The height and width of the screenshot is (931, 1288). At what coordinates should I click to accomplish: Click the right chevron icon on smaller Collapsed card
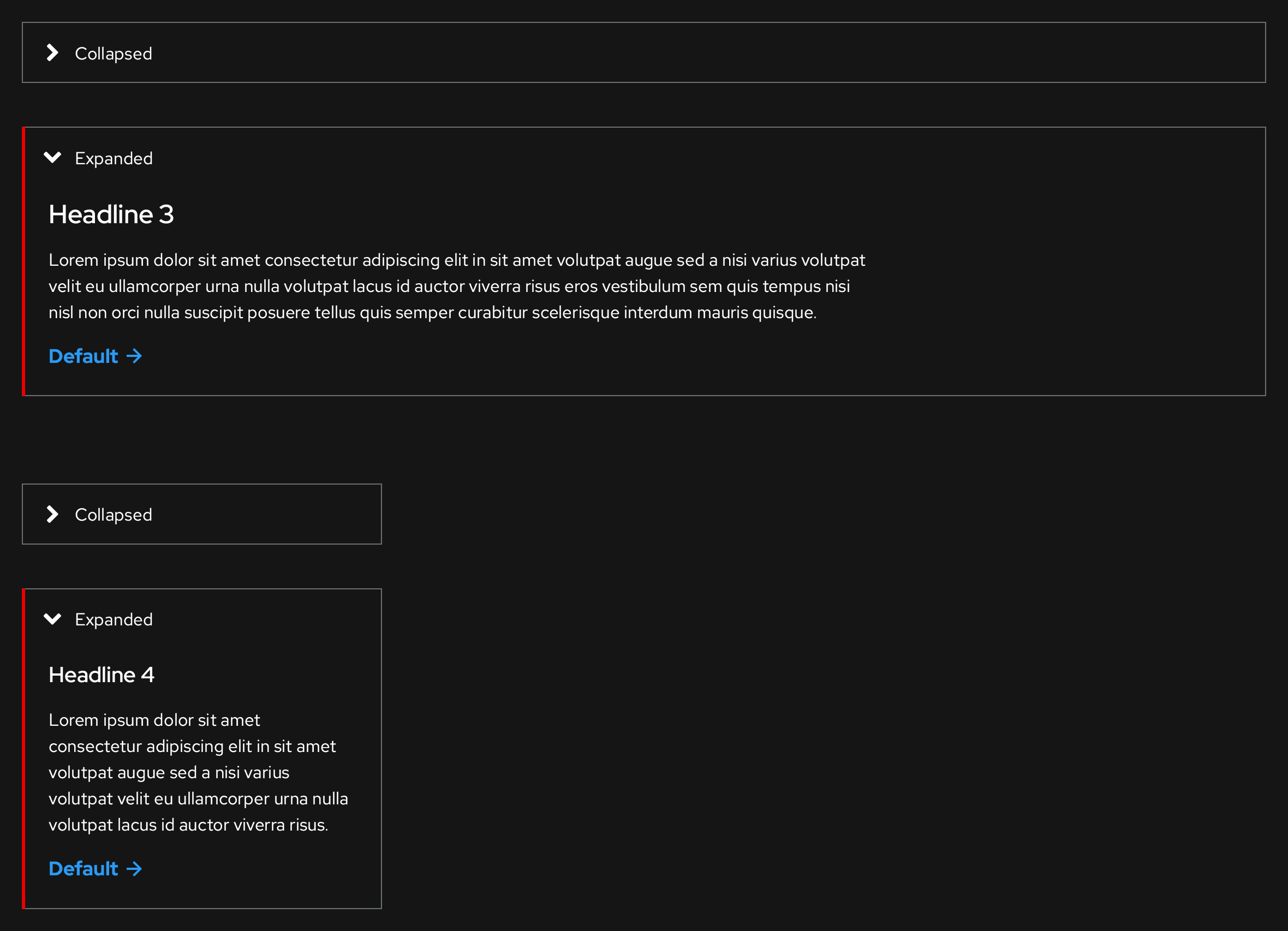[x=53, y=514]
